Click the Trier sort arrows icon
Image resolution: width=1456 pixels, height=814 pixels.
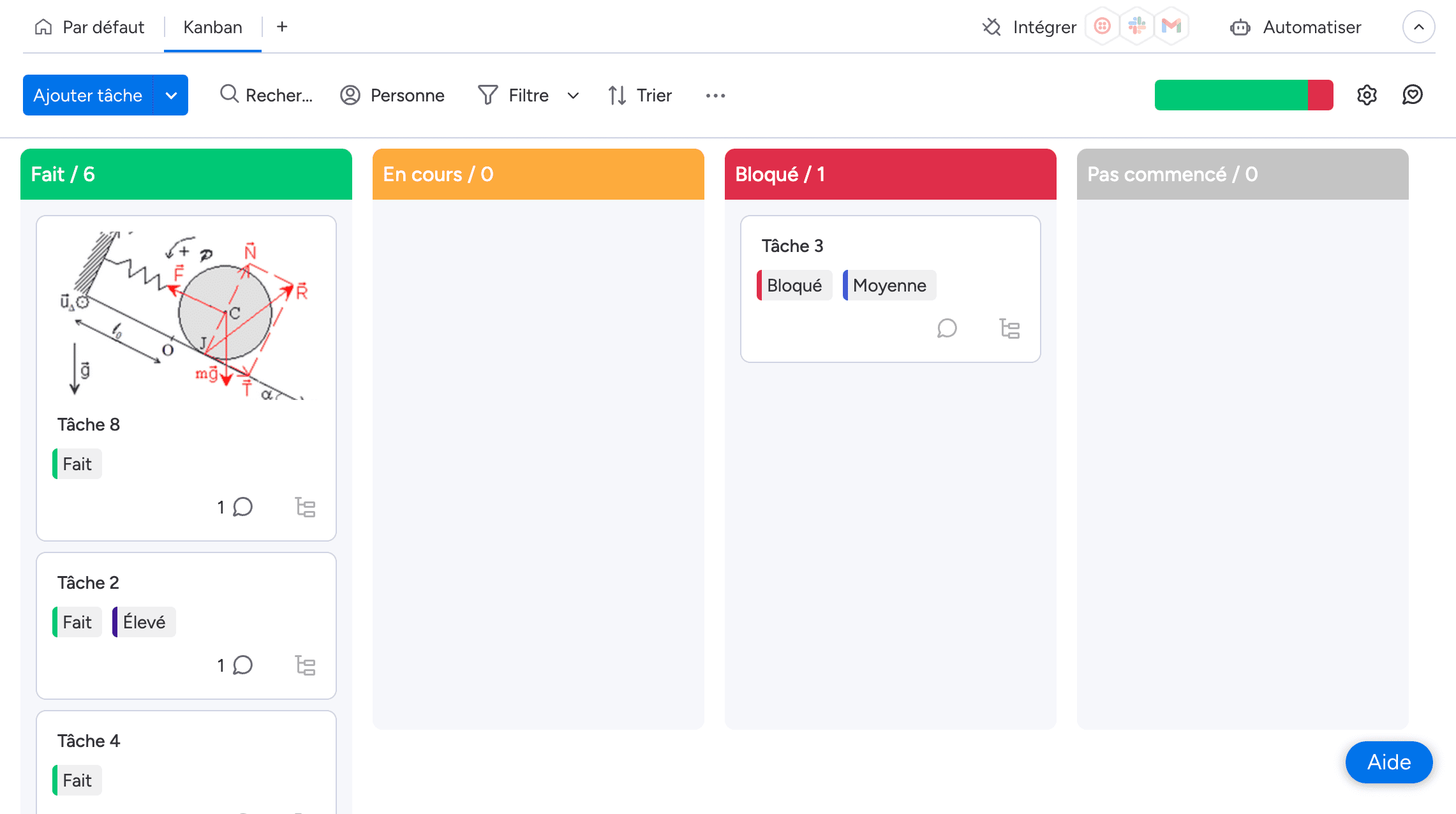[x=617, y=95]
